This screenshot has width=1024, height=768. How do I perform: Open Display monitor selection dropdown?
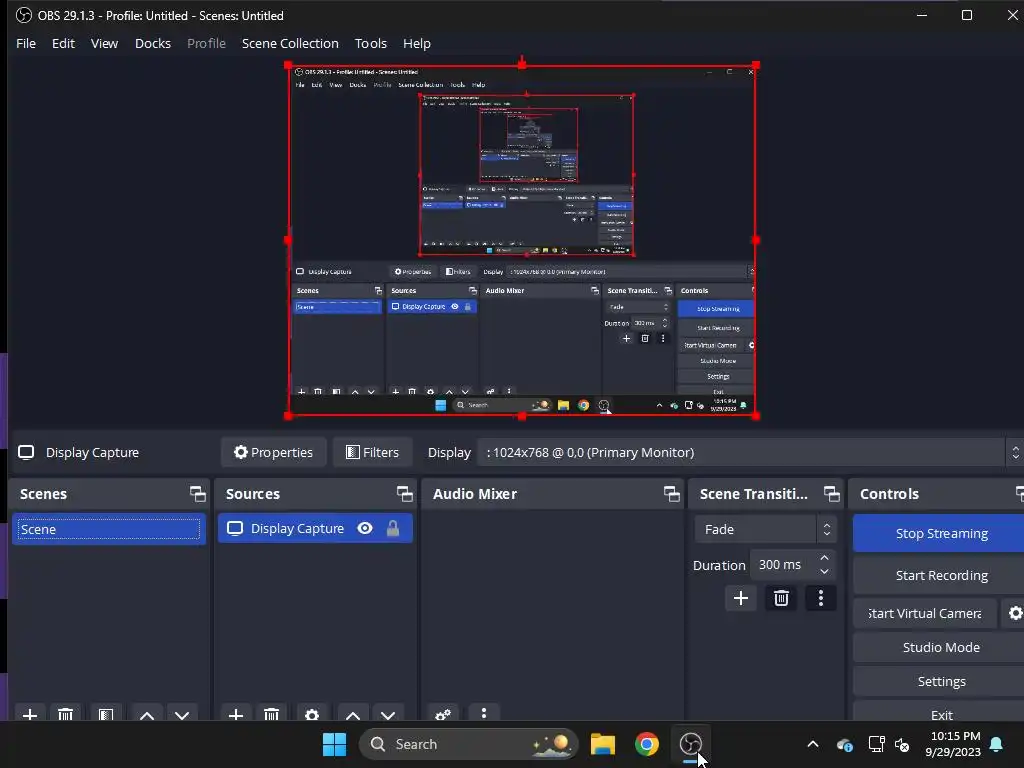tap(749, 452)
